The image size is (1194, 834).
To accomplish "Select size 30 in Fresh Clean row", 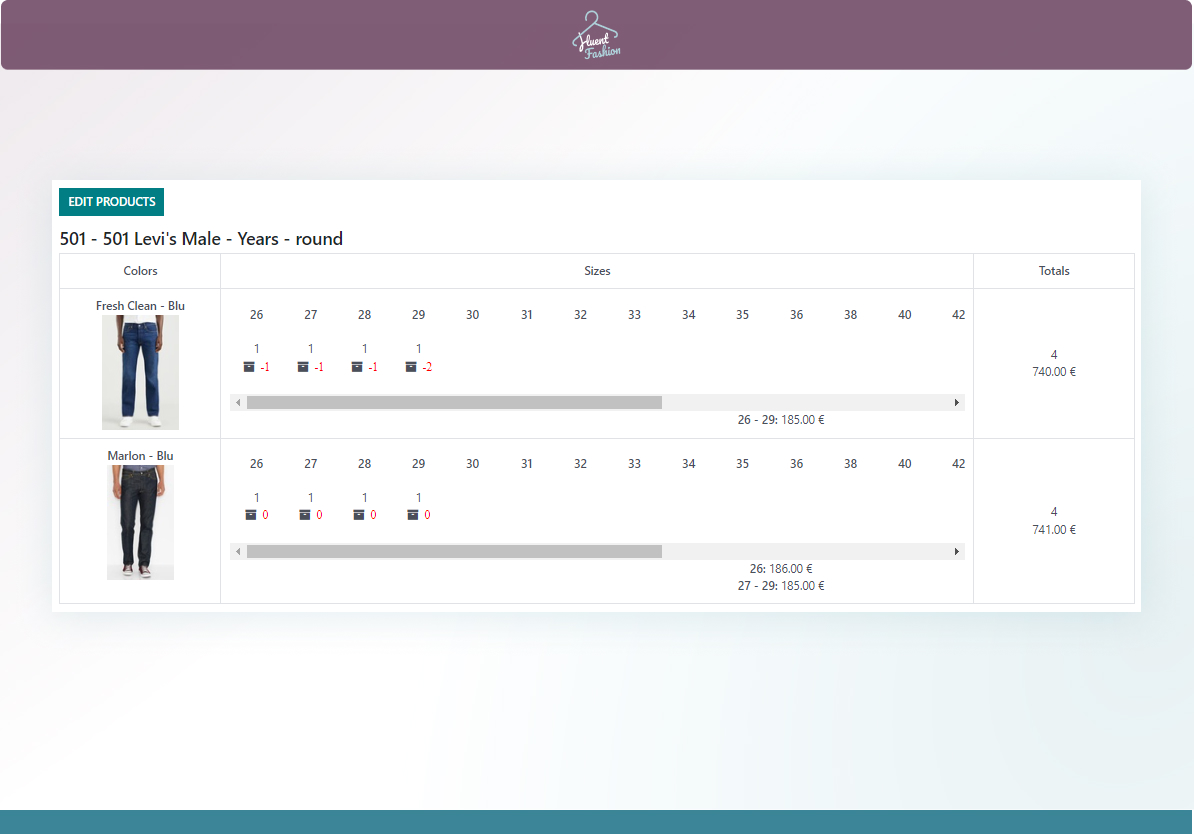I will coord(472,315).
